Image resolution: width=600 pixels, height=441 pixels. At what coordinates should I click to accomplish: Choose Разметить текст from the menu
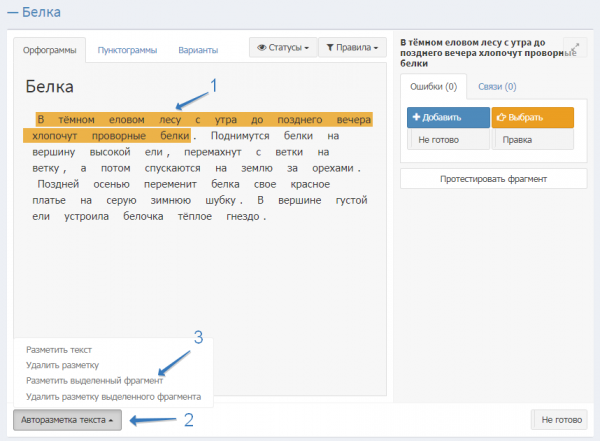[59, 350]
